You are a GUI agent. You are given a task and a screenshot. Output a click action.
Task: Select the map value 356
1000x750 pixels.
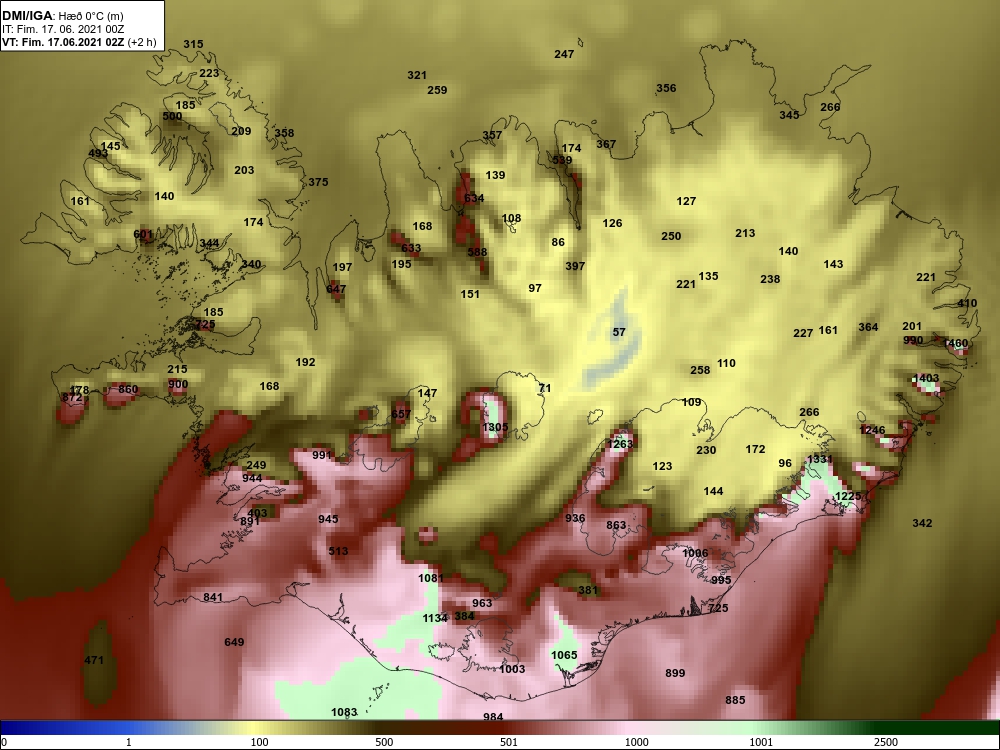click(666, 89)
